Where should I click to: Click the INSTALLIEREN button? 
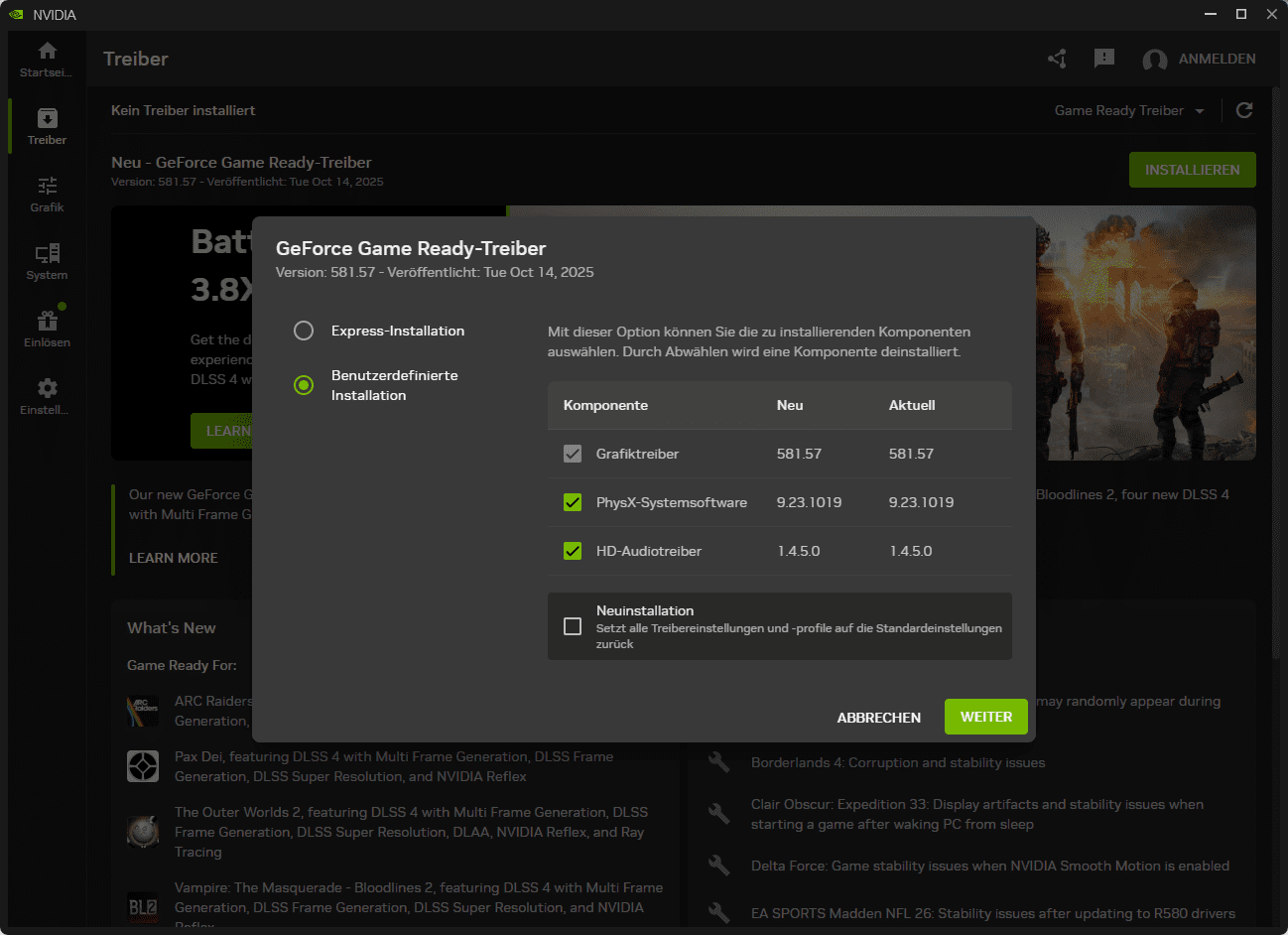pos(1193,170)
